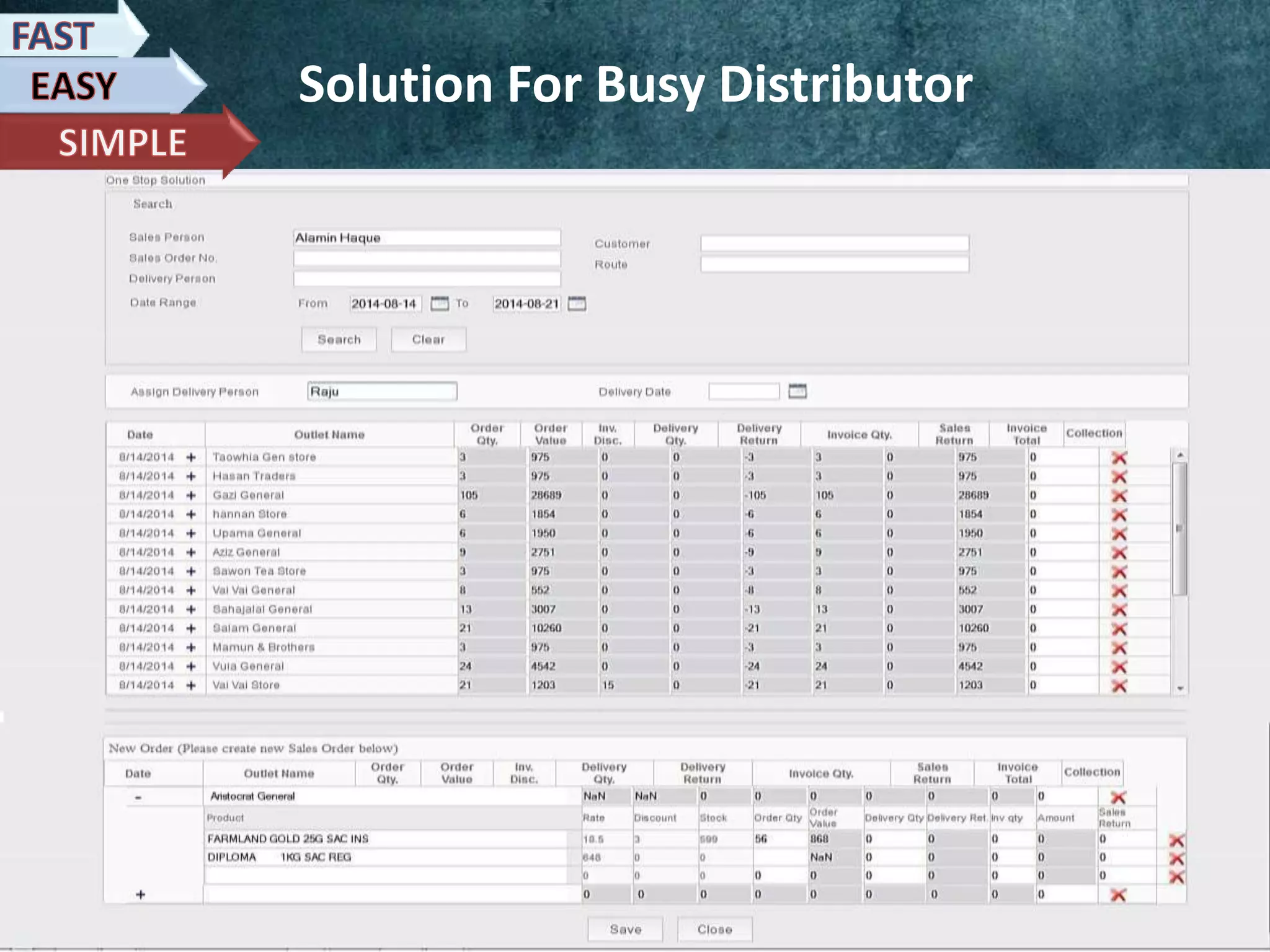Click Gazi General order value 28689

(x=546, y=495)
